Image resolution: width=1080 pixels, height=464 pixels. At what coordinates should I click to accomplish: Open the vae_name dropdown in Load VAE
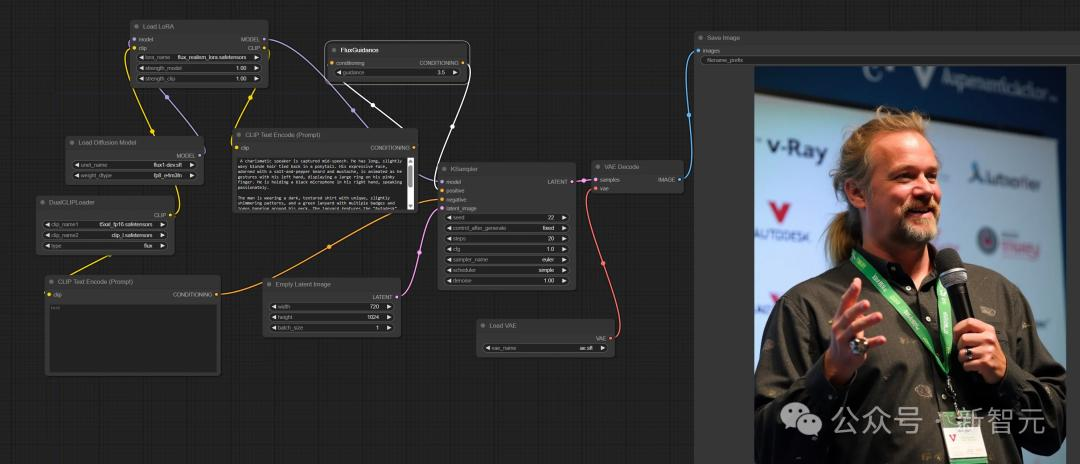545,348
